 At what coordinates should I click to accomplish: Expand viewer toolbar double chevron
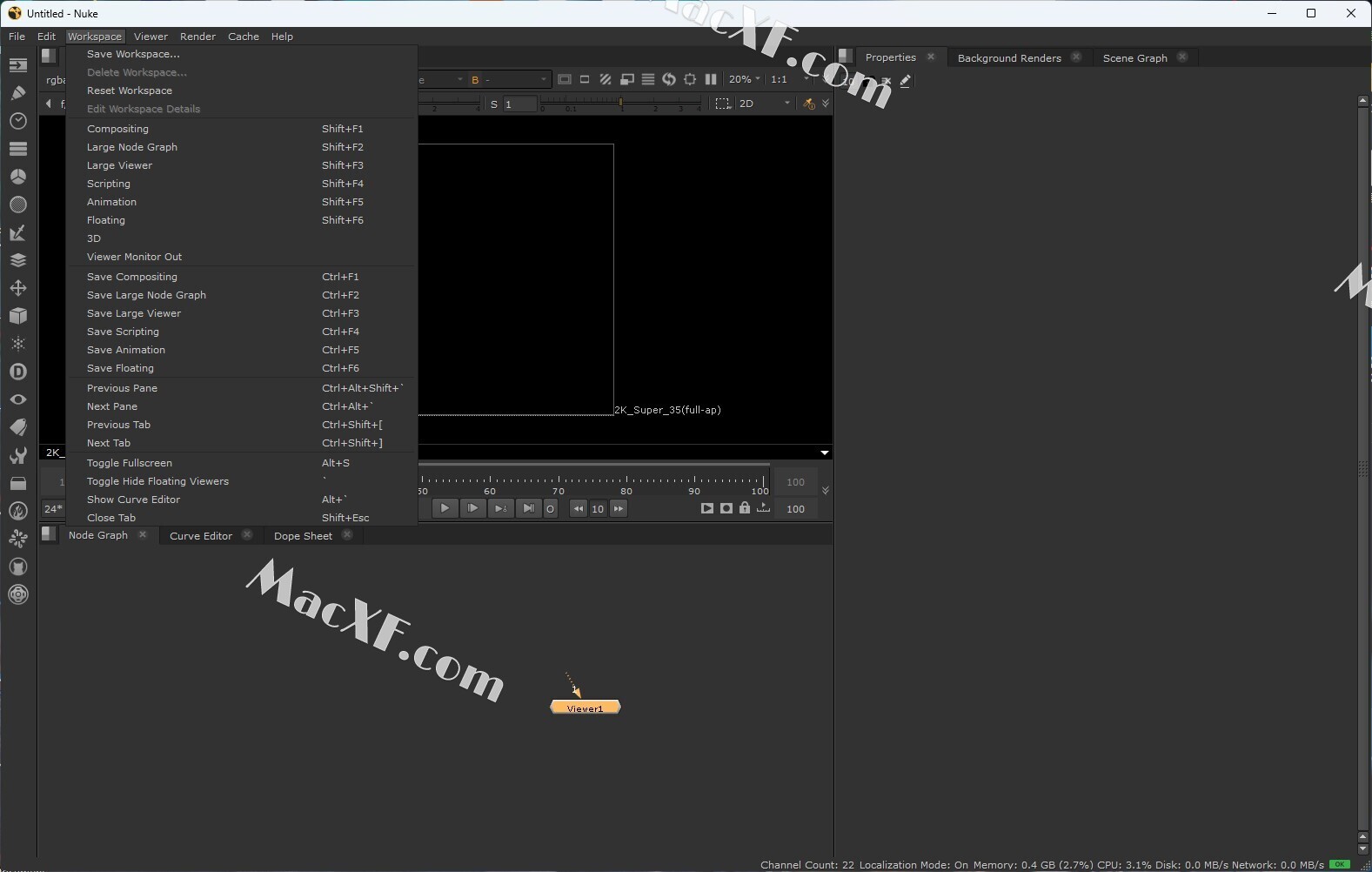[826, 104]
